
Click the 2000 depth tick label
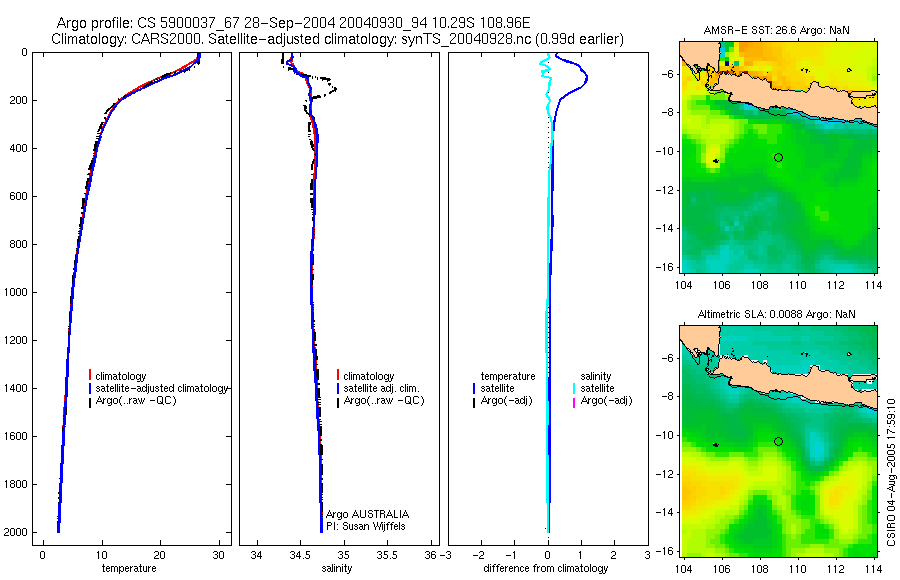pos(15,532)
